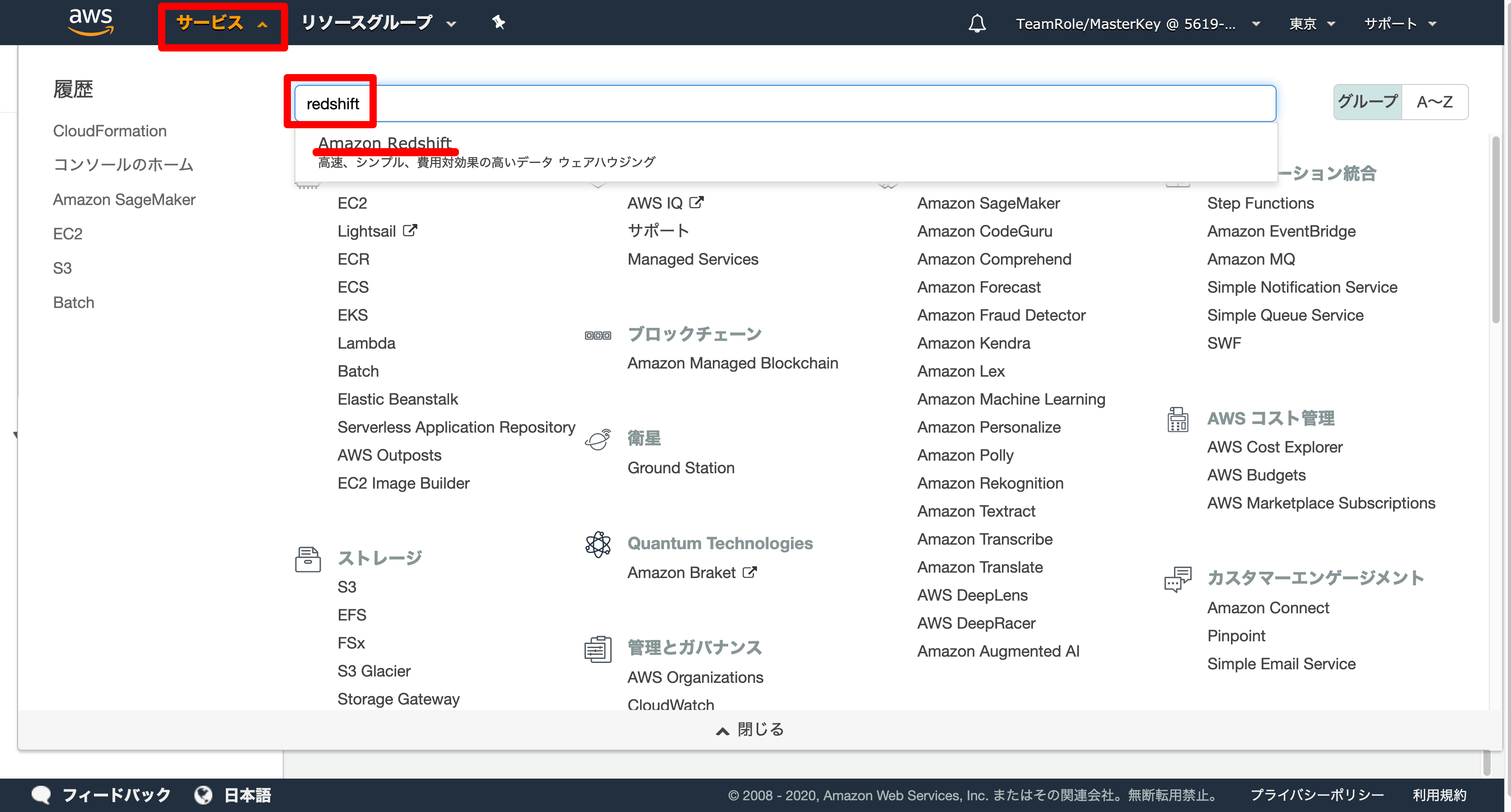
Task: Open AWS Budgets service
Action: [1256, 475]
